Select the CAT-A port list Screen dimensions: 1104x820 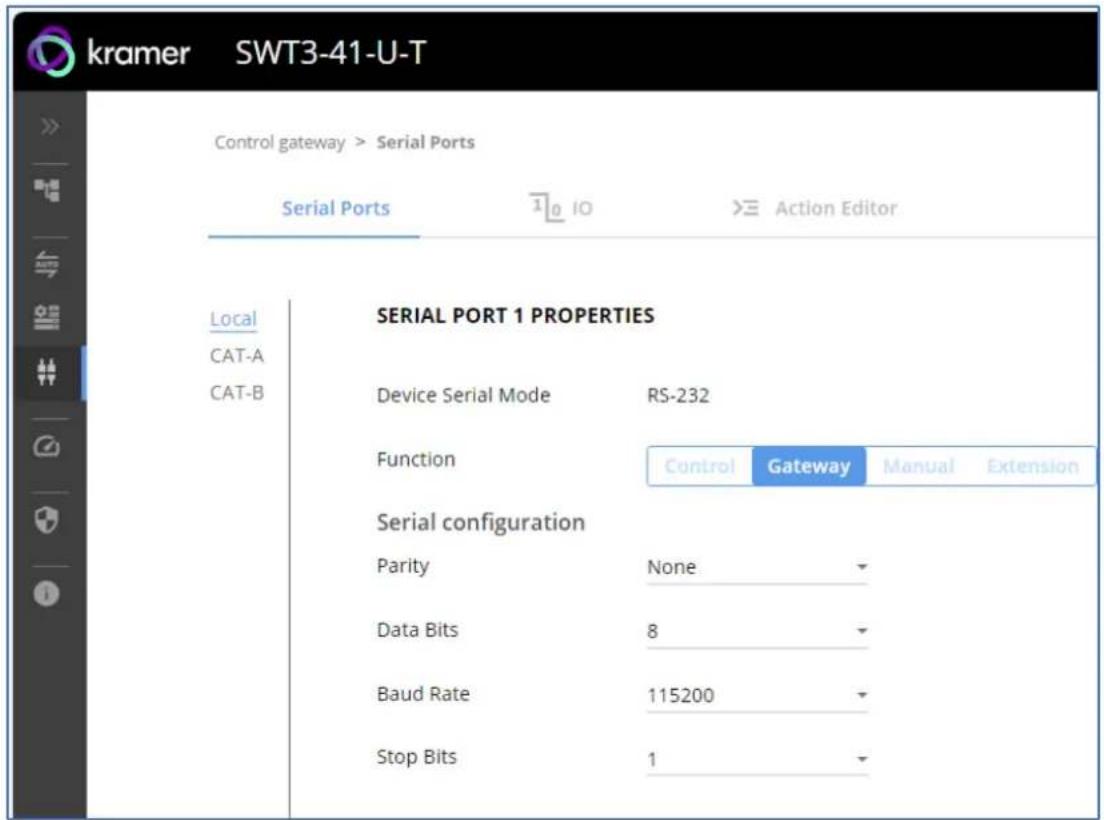pos(237,356)
